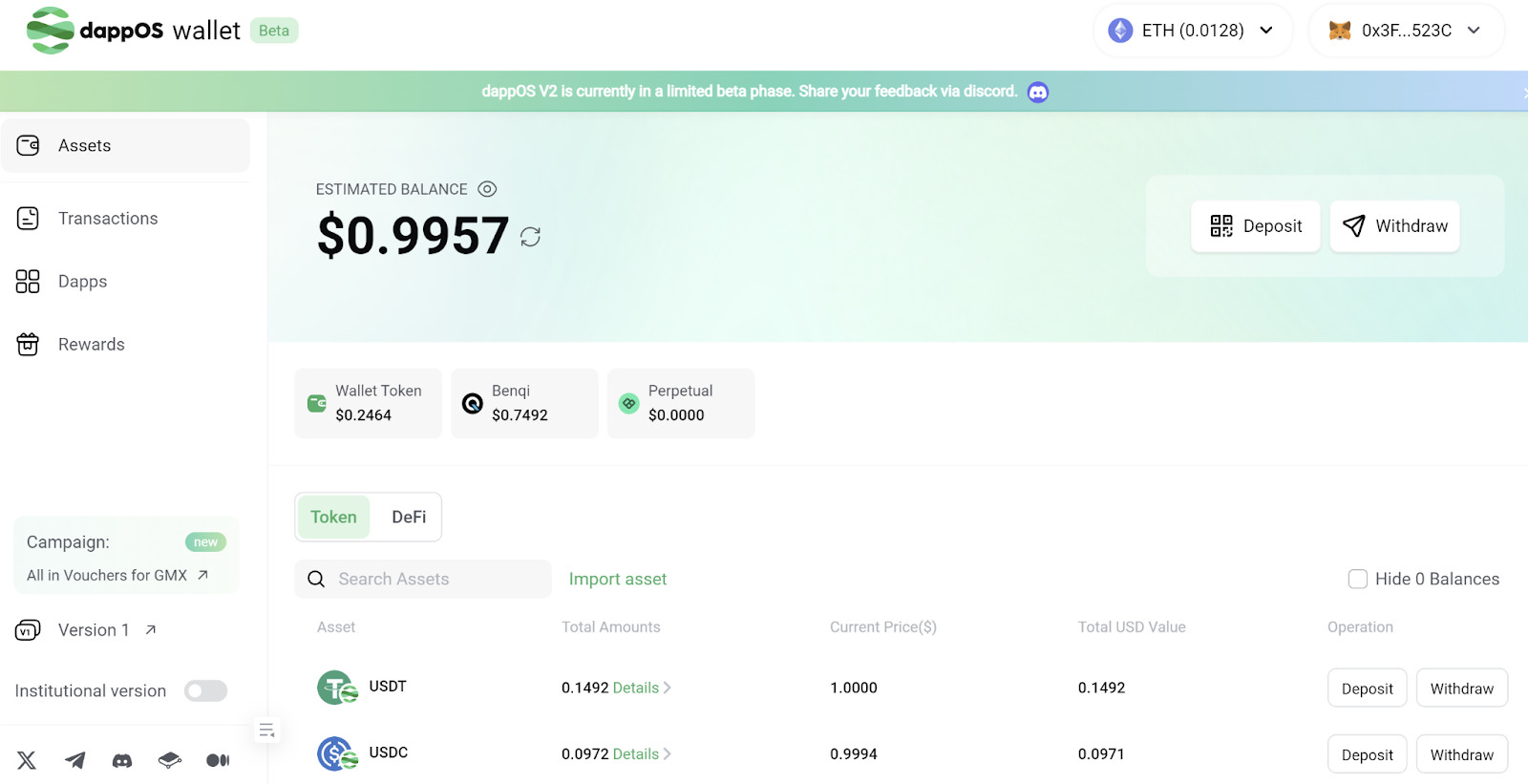
Task: Click the main Withdraw button
Action: (1395, 226)
